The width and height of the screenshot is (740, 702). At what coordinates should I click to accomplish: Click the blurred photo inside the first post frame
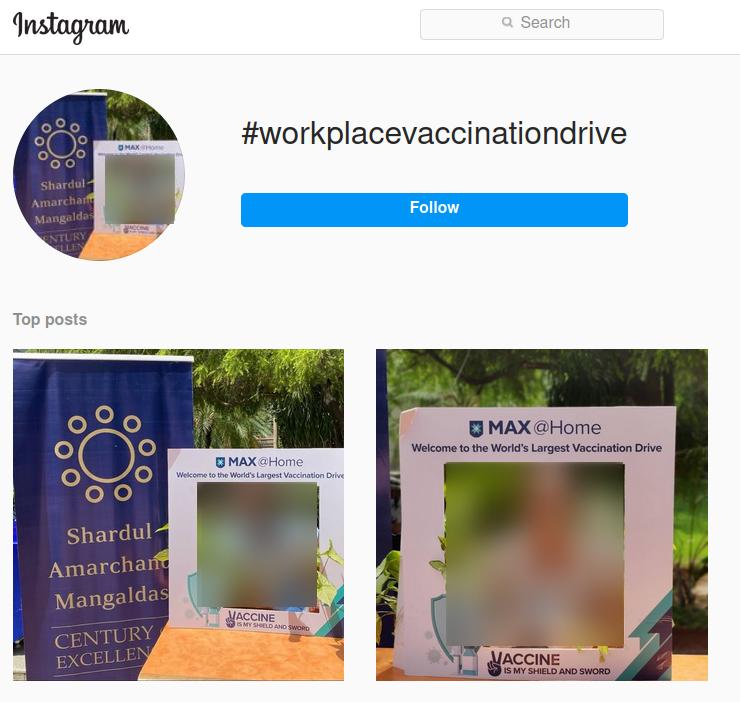(x=258, y=545)
